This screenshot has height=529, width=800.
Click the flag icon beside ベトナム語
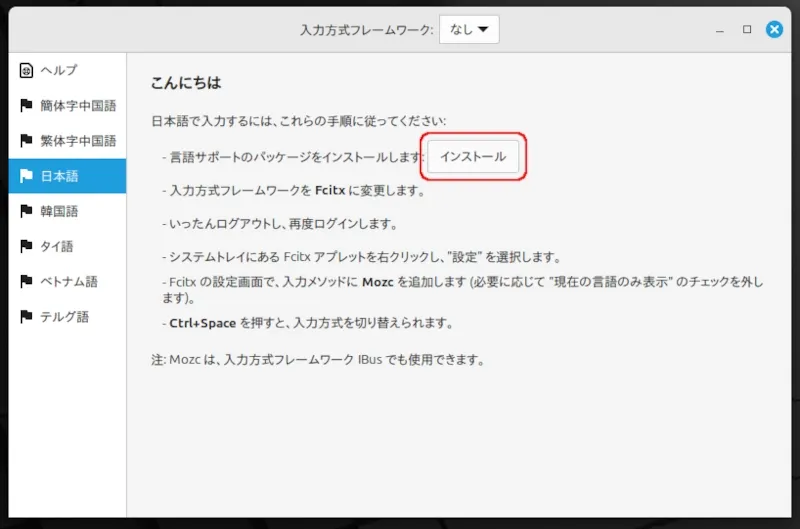tap(26, 282)
